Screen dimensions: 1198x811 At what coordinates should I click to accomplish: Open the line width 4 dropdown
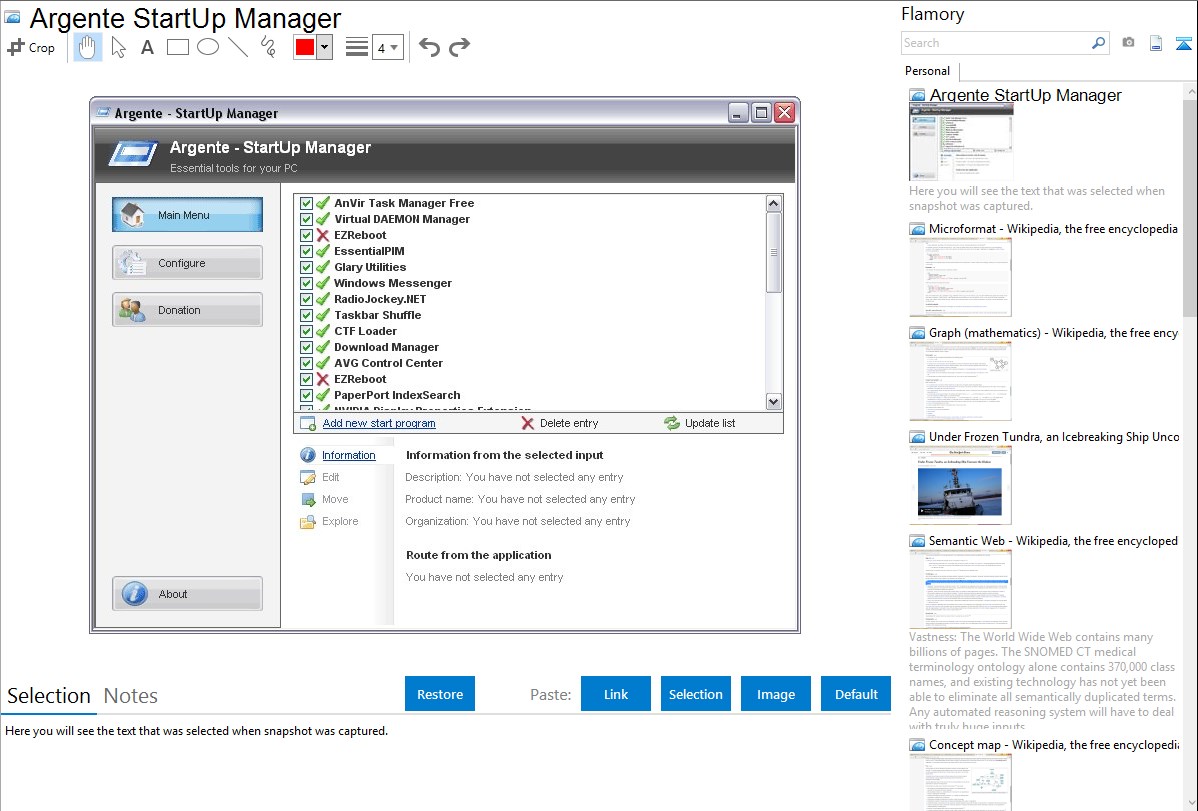point(387,47)
